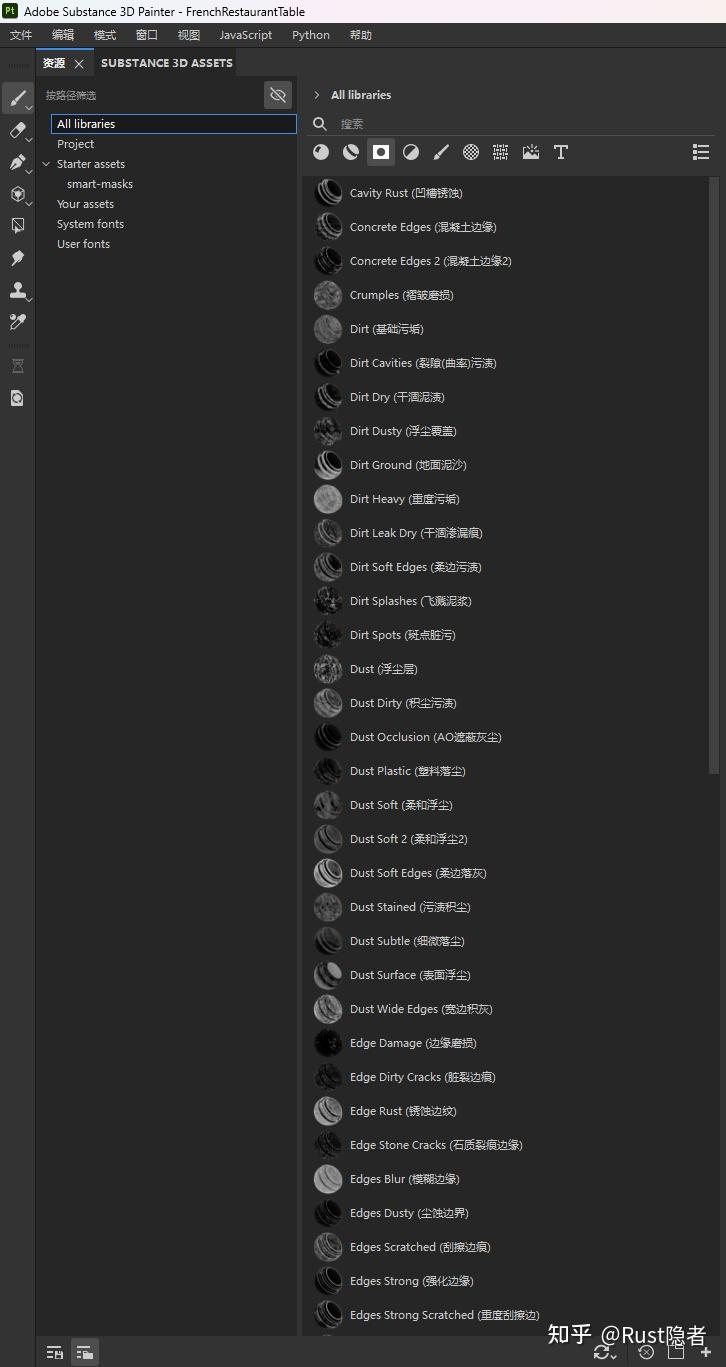
Task: Open the 文件 menu
Action: coord(21,35)
